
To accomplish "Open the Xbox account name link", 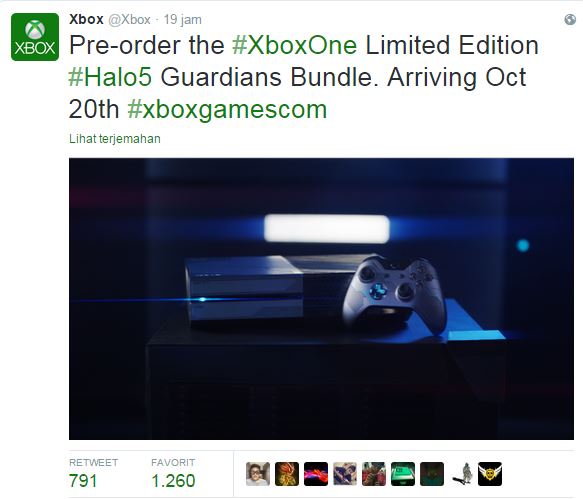I will pyautogui.click(x=86, y=19).
